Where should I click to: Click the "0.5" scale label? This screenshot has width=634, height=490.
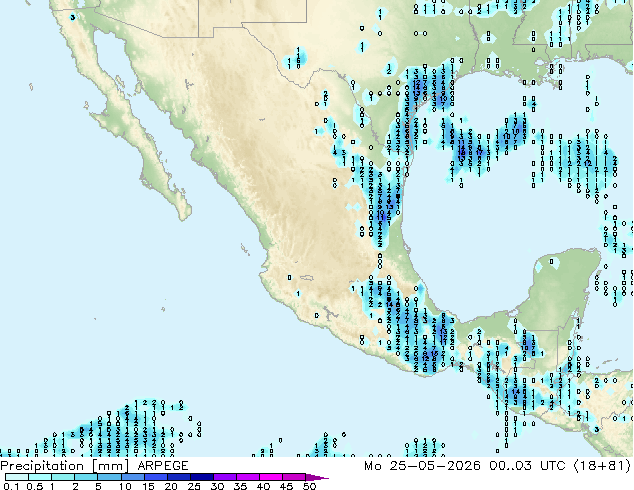(34, 486)
